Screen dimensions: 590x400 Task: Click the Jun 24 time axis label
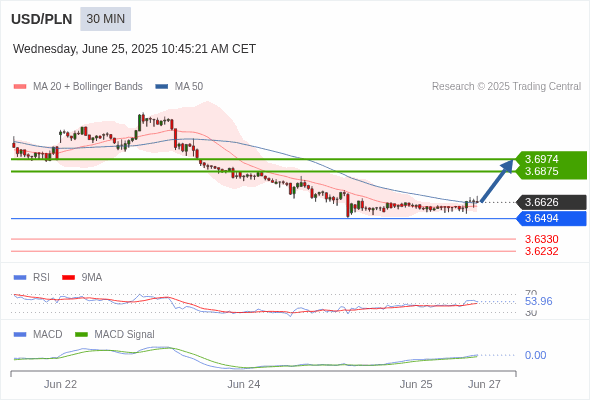tap(243, 384)
